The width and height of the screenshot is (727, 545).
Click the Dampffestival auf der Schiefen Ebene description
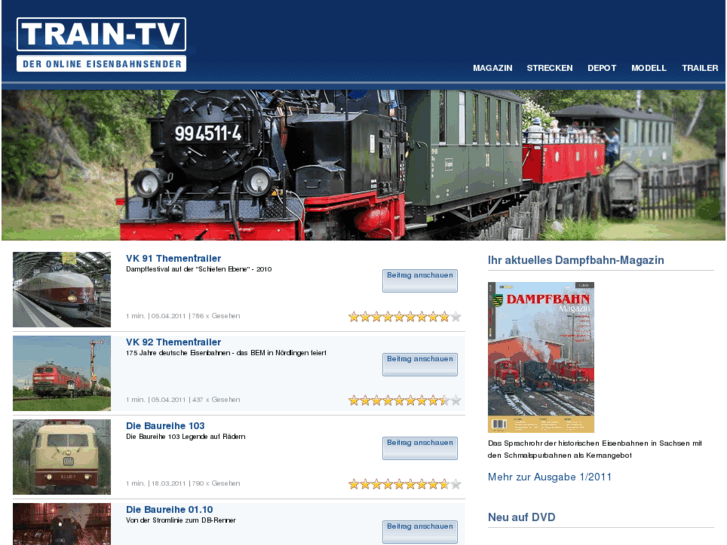[x=199, y=269]
